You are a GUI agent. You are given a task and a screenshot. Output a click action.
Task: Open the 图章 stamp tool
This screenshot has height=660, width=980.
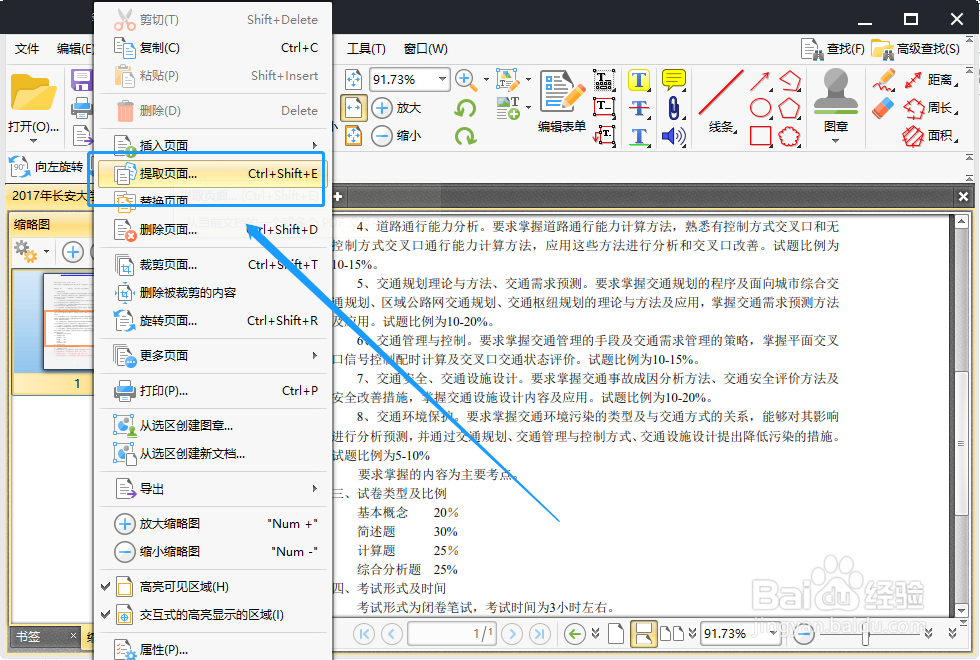click(835, 100)
